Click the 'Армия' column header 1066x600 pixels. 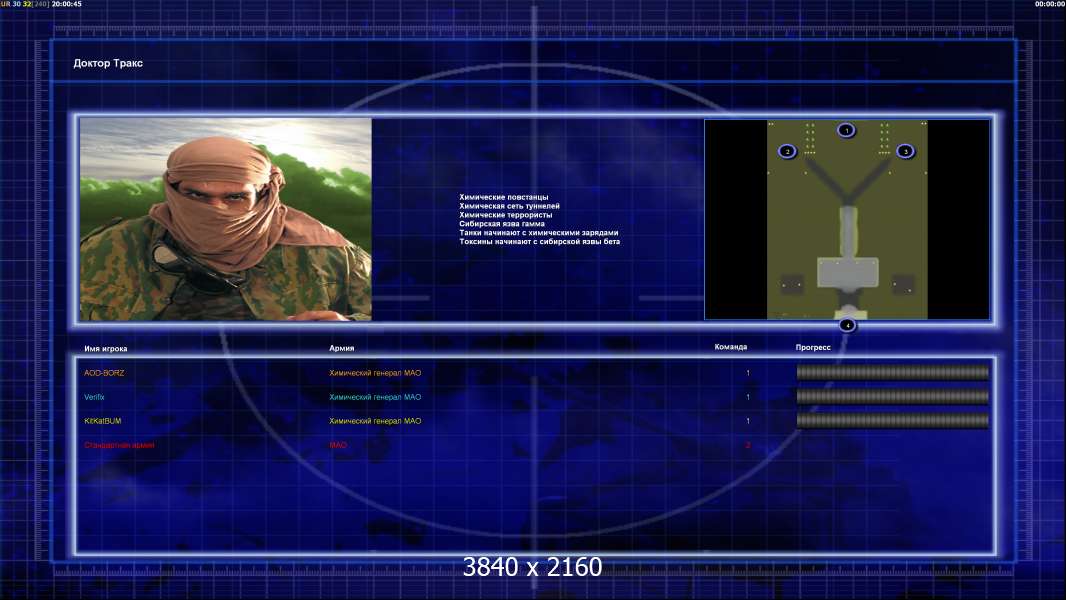click(341, 348)
